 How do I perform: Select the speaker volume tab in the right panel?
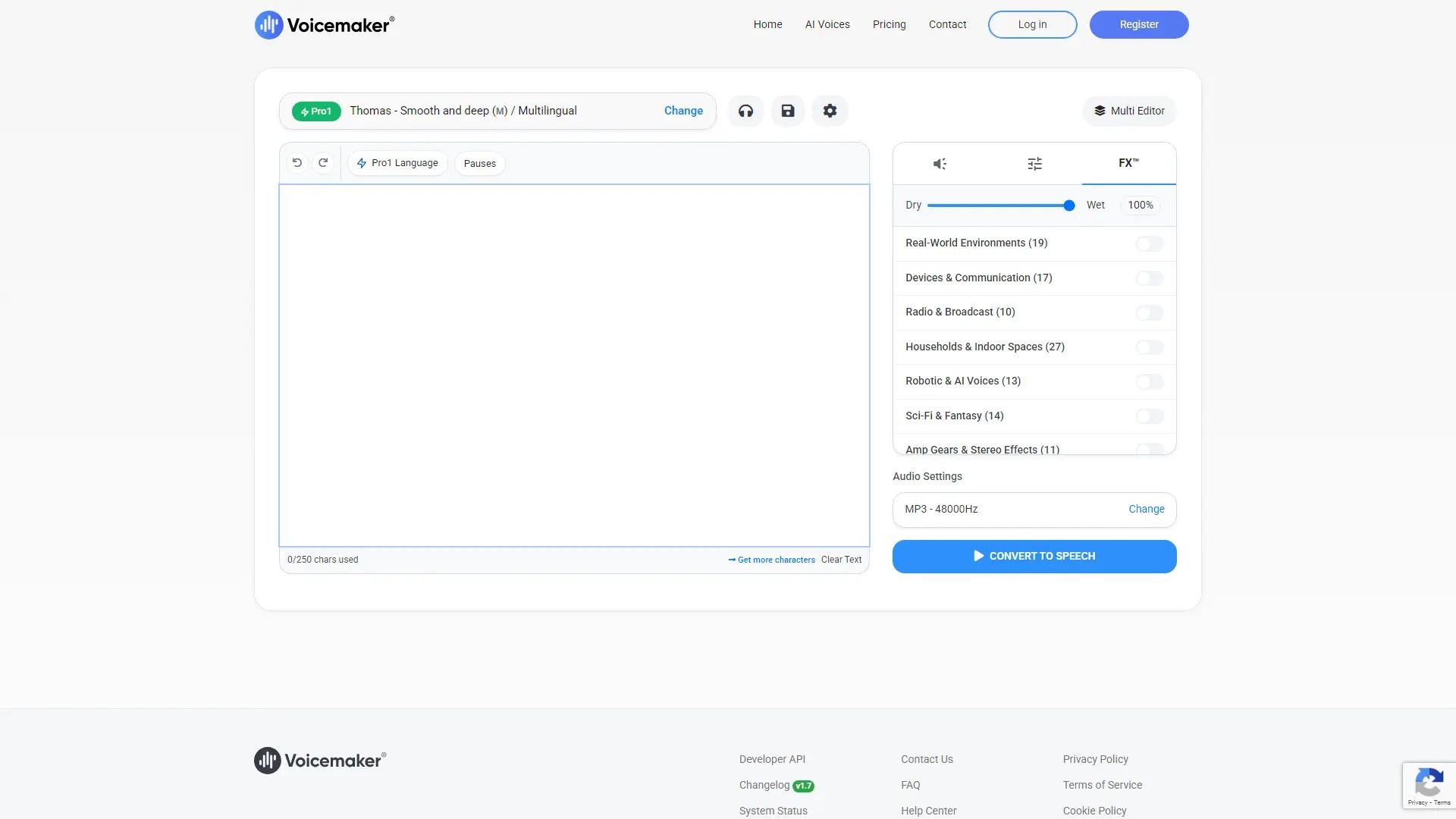coord(940,163)
